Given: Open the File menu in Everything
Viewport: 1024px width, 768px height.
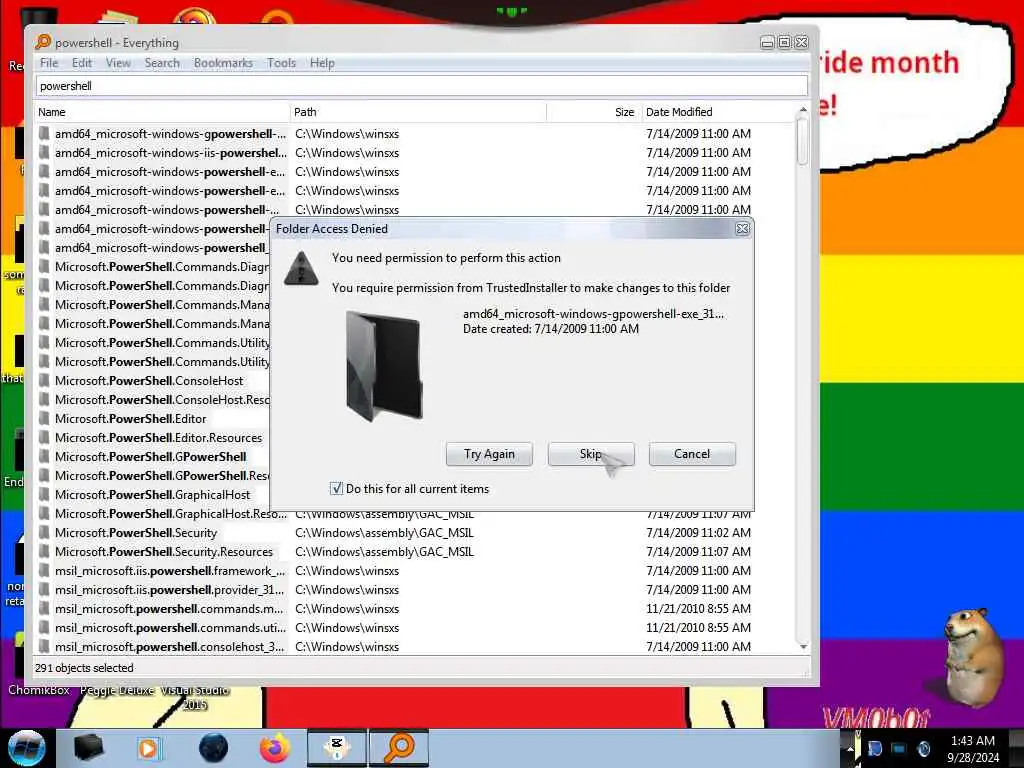Looking at the screenshot, I should [x=49, y=63].
